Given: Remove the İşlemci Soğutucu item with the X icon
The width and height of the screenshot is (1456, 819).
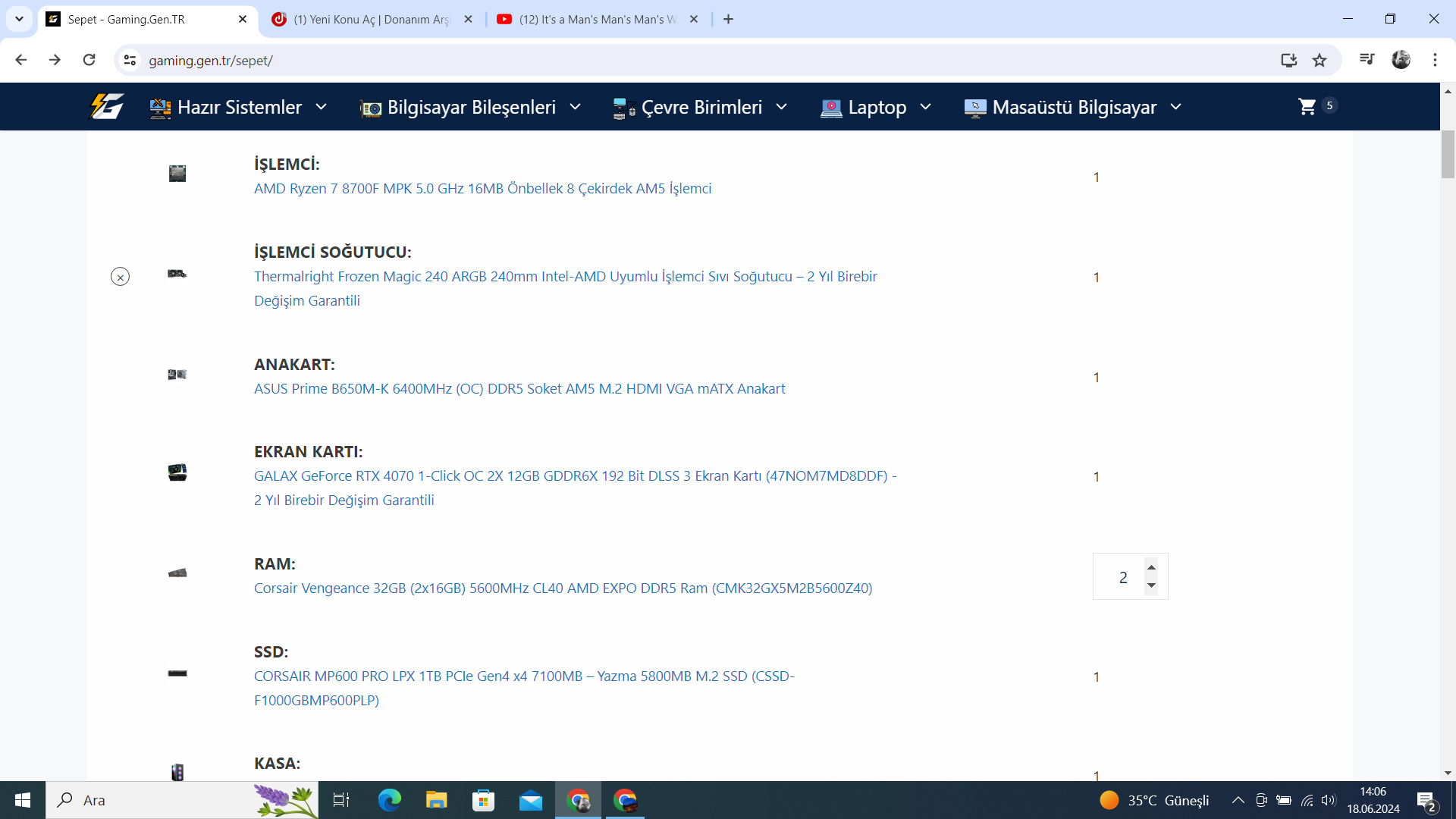Looking at the screenshot, I should [x=120, y=277].
